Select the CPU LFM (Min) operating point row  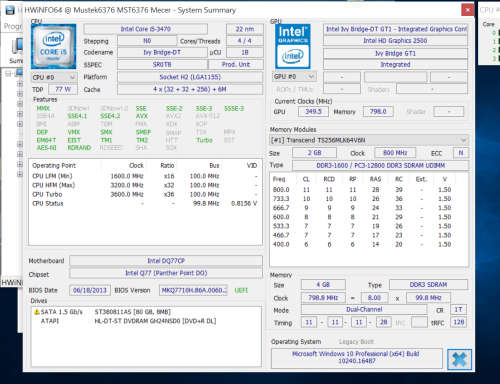(145, 176)
